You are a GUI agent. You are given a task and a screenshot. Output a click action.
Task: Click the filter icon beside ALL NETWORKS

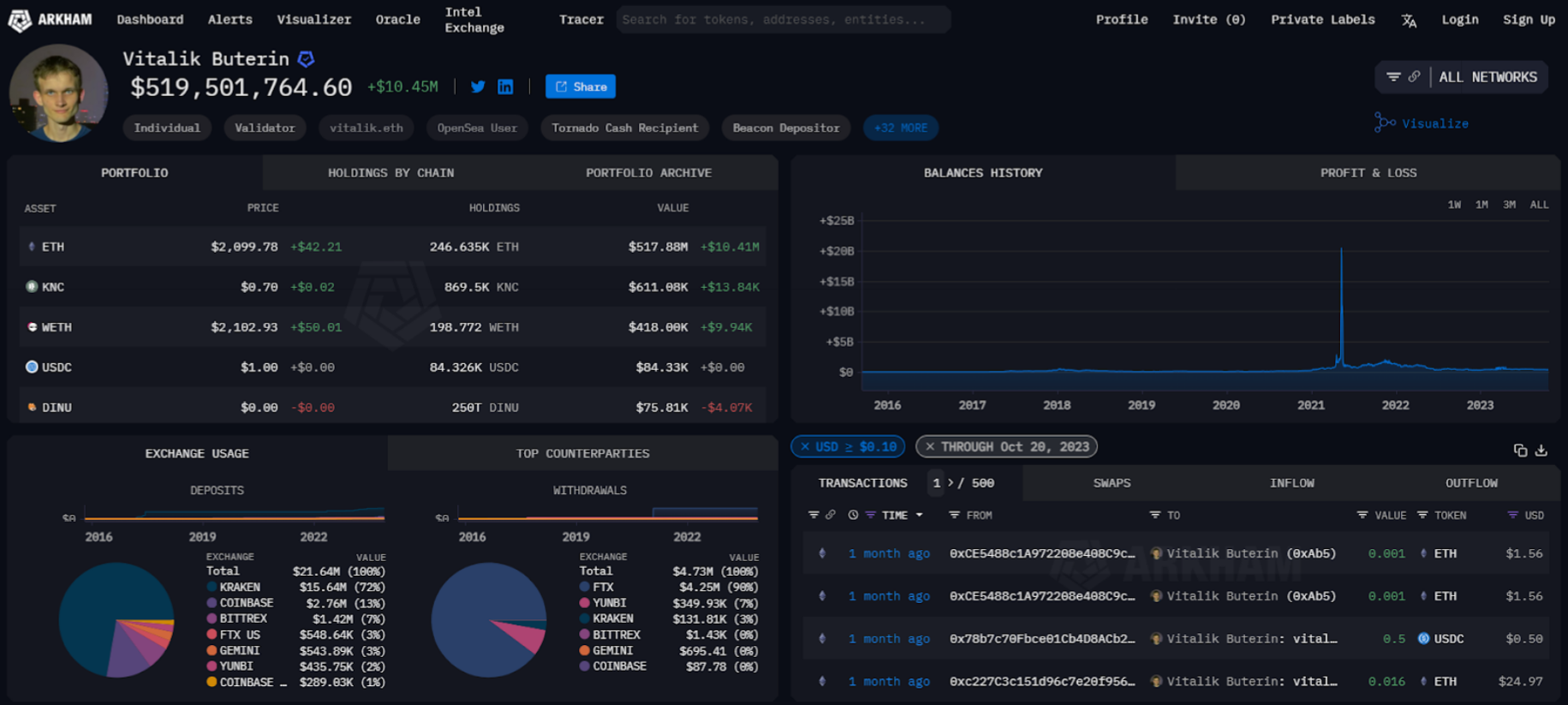(x=1393, y=77)
